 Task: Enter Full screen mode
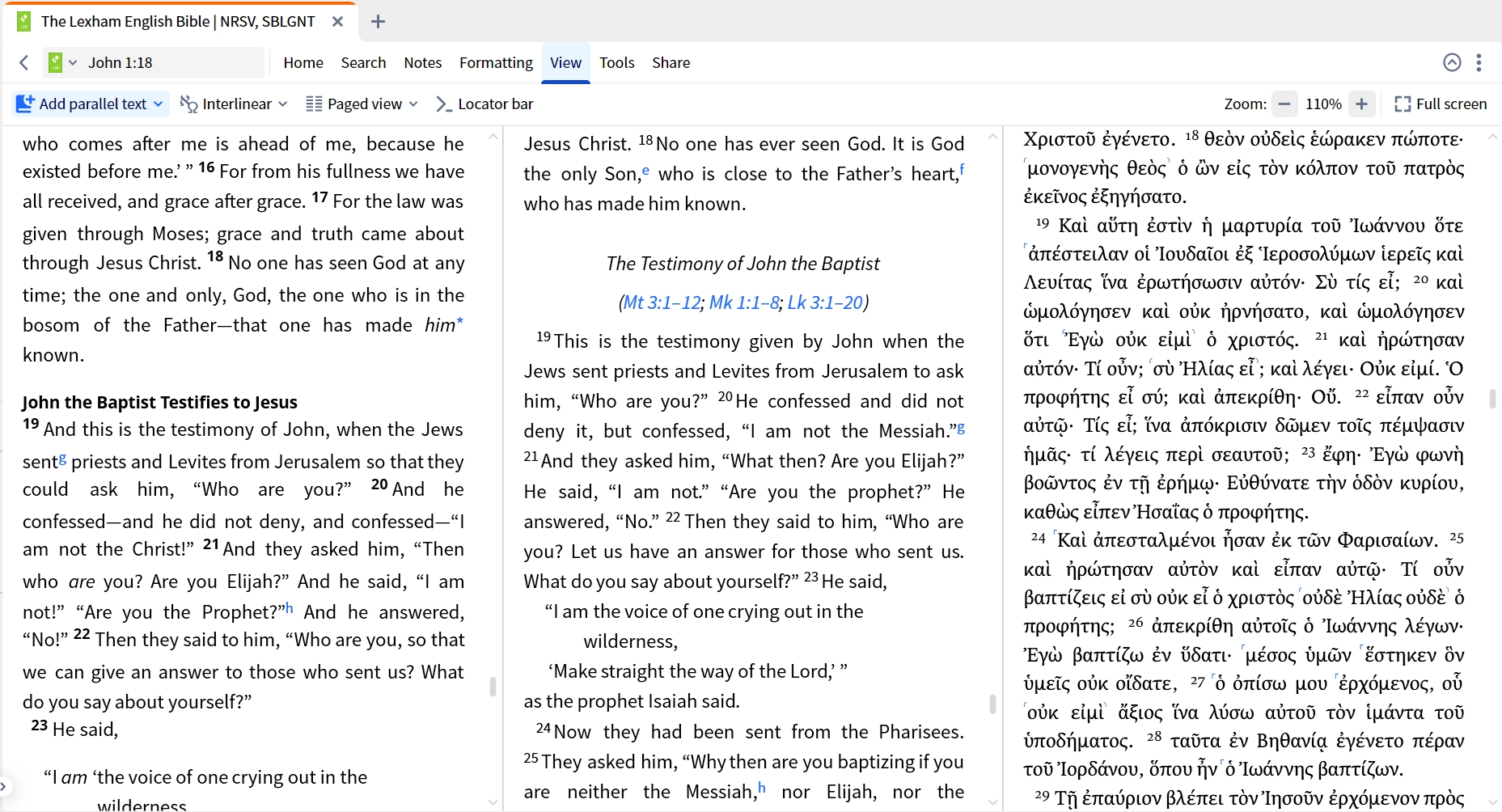[x=1441, y=104]
